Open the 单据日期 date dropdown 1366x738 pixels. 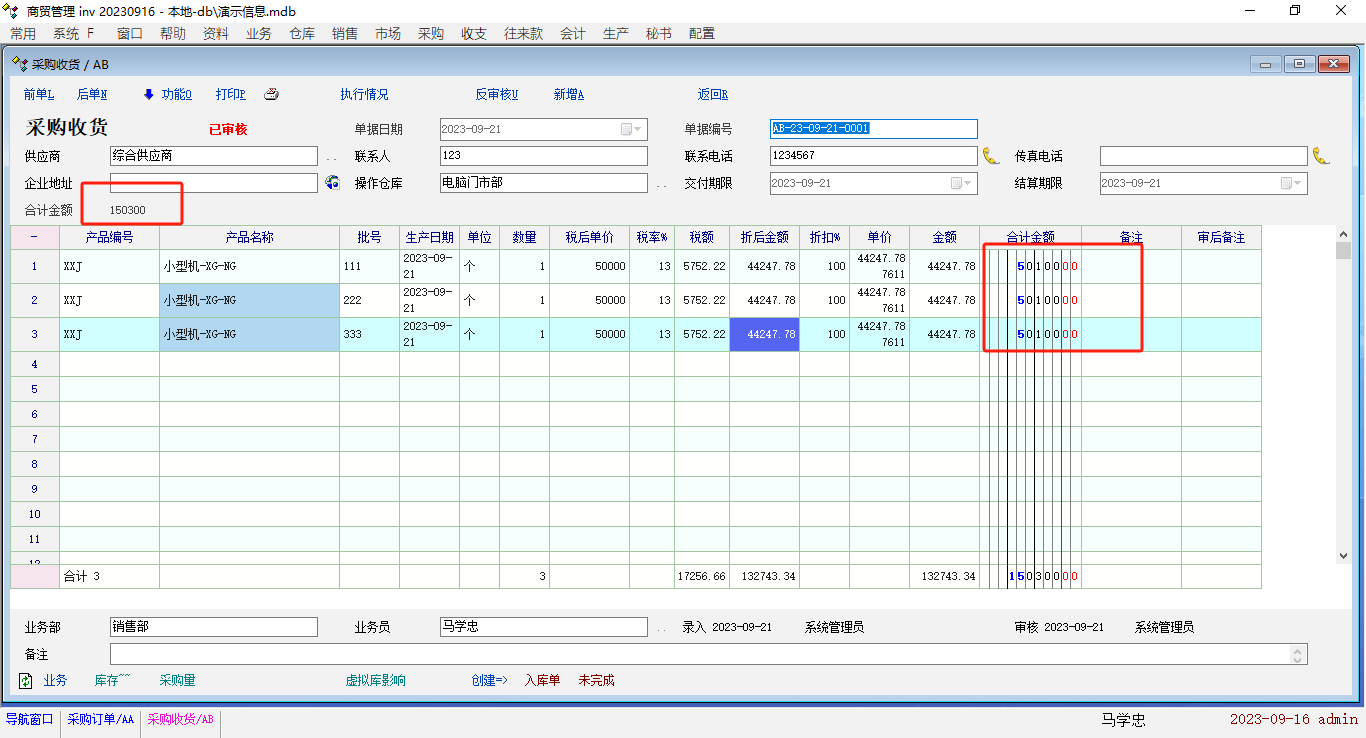point(637,129)
